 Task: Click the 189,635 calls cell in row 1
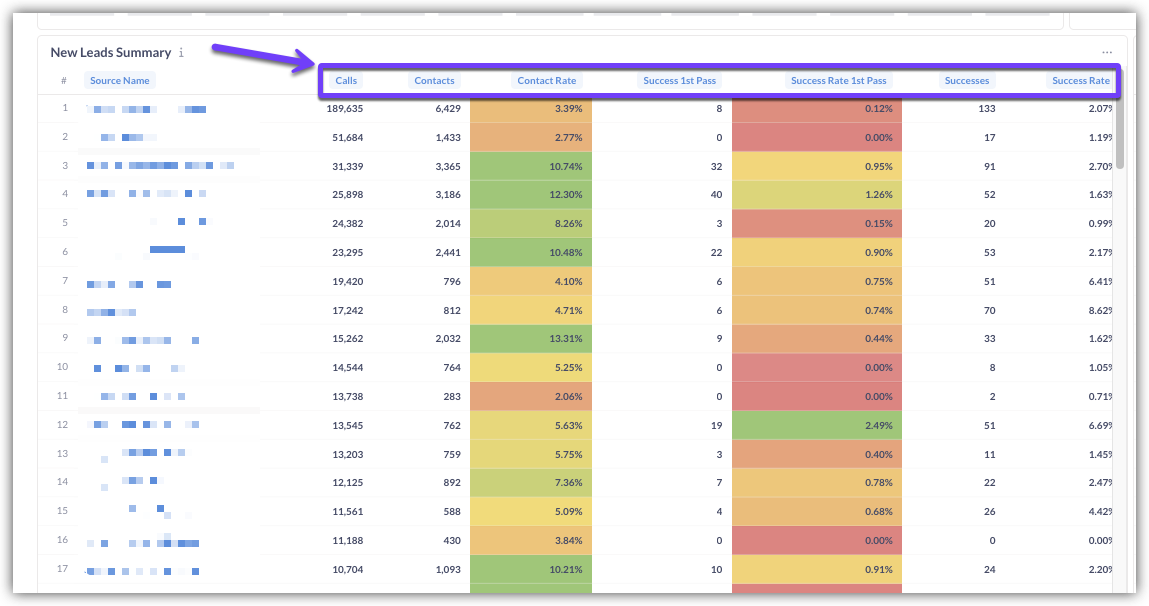click(345, 108)
